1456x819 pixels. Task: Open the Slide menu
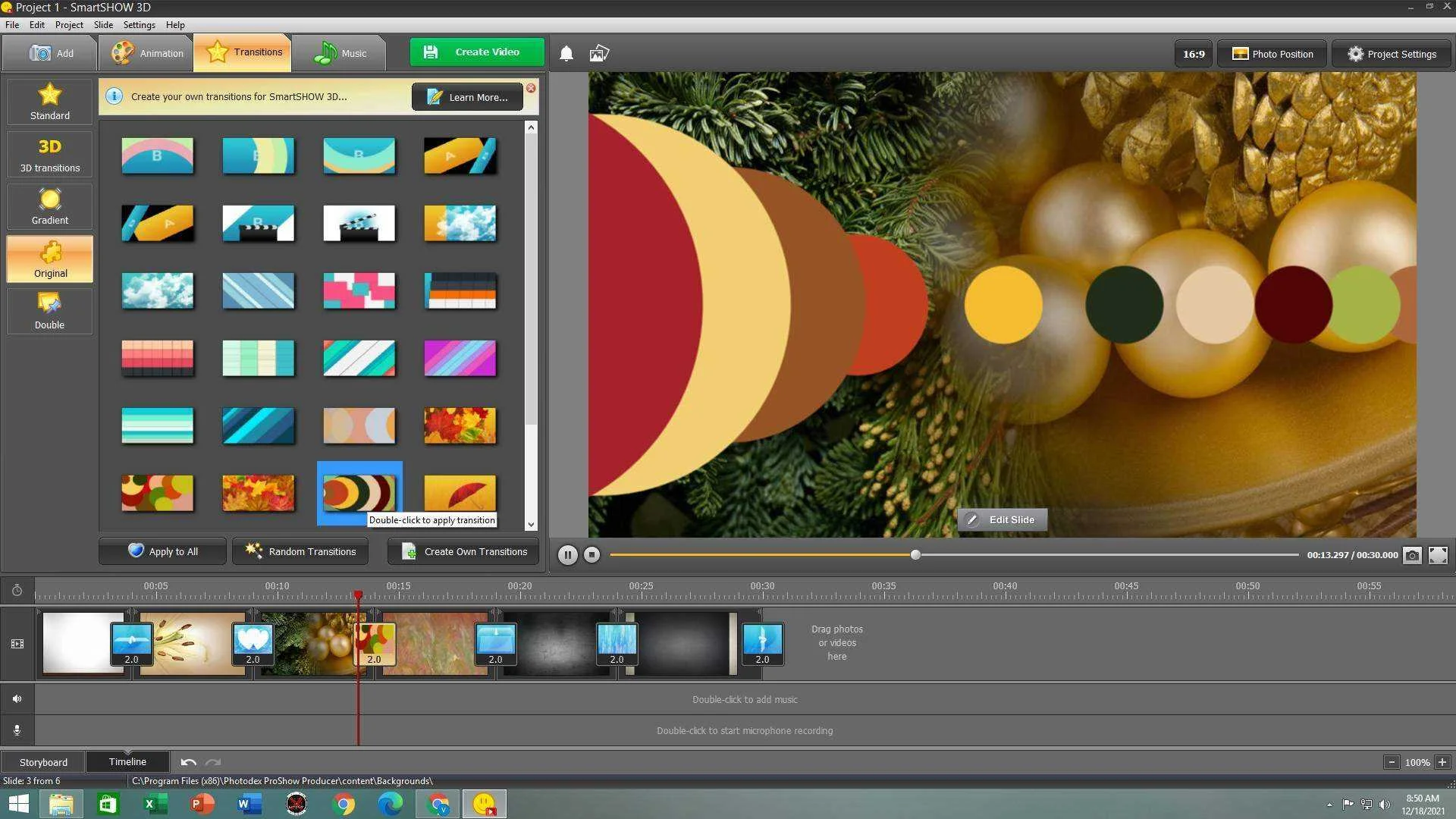click(103, 25)
